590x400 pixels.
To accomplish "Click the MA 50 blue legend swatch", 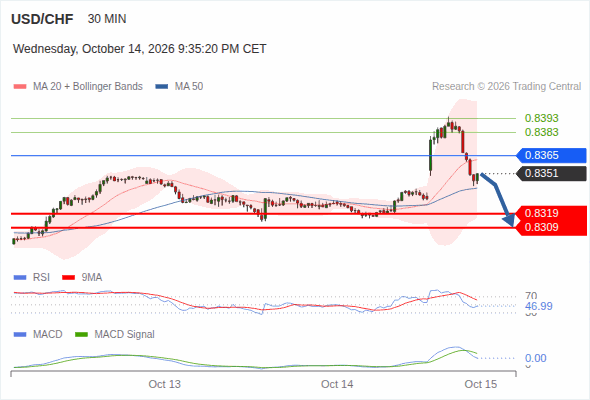I will pyautogui.click(x=162, y=87).
